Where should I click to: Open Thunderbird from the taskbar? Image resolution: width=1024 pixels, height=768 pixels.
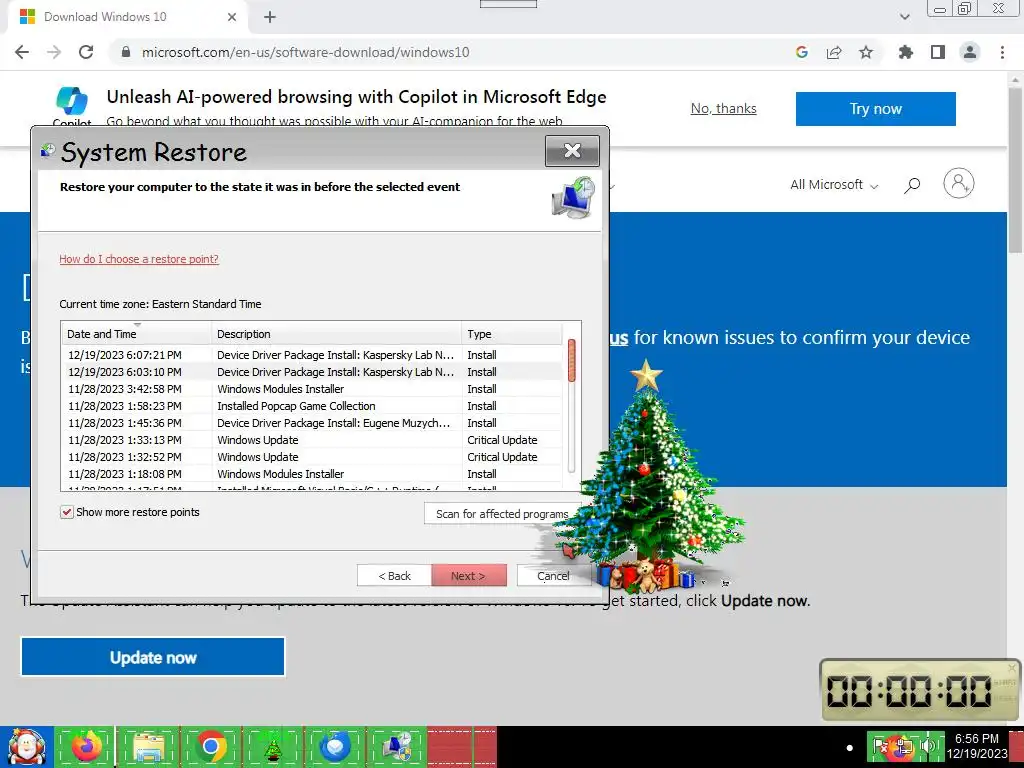334,747
